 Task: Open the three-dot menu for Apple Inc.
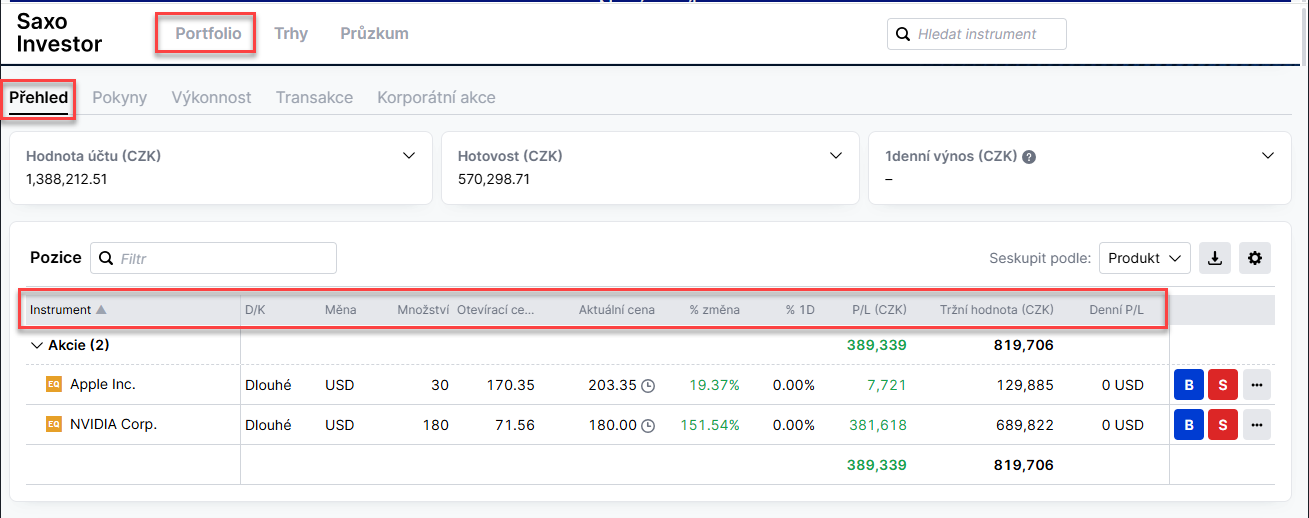tap(1257, 385)
